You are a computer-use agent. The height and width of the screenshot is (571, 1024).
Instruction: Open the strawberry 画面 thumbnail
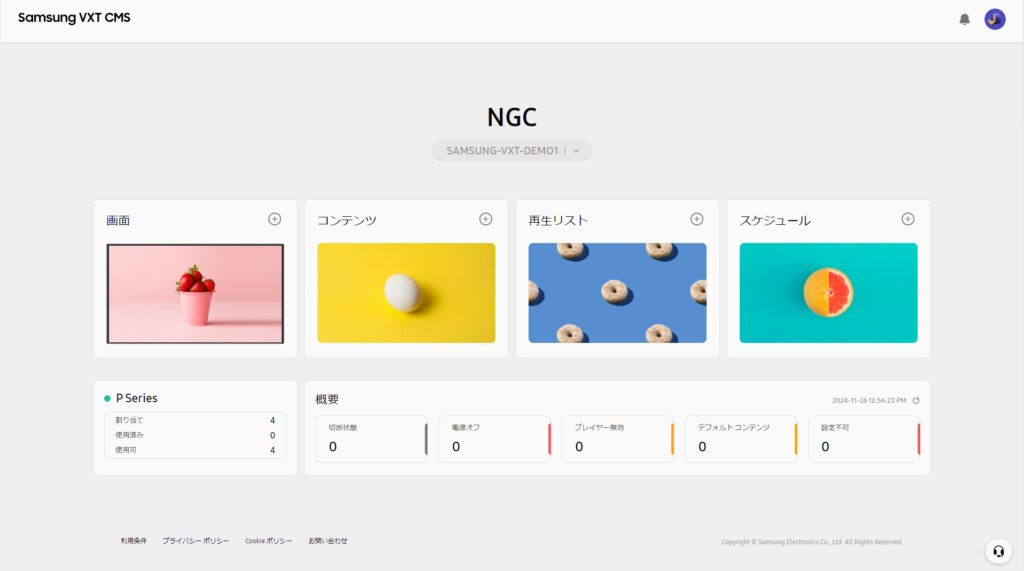click(195, 293)
